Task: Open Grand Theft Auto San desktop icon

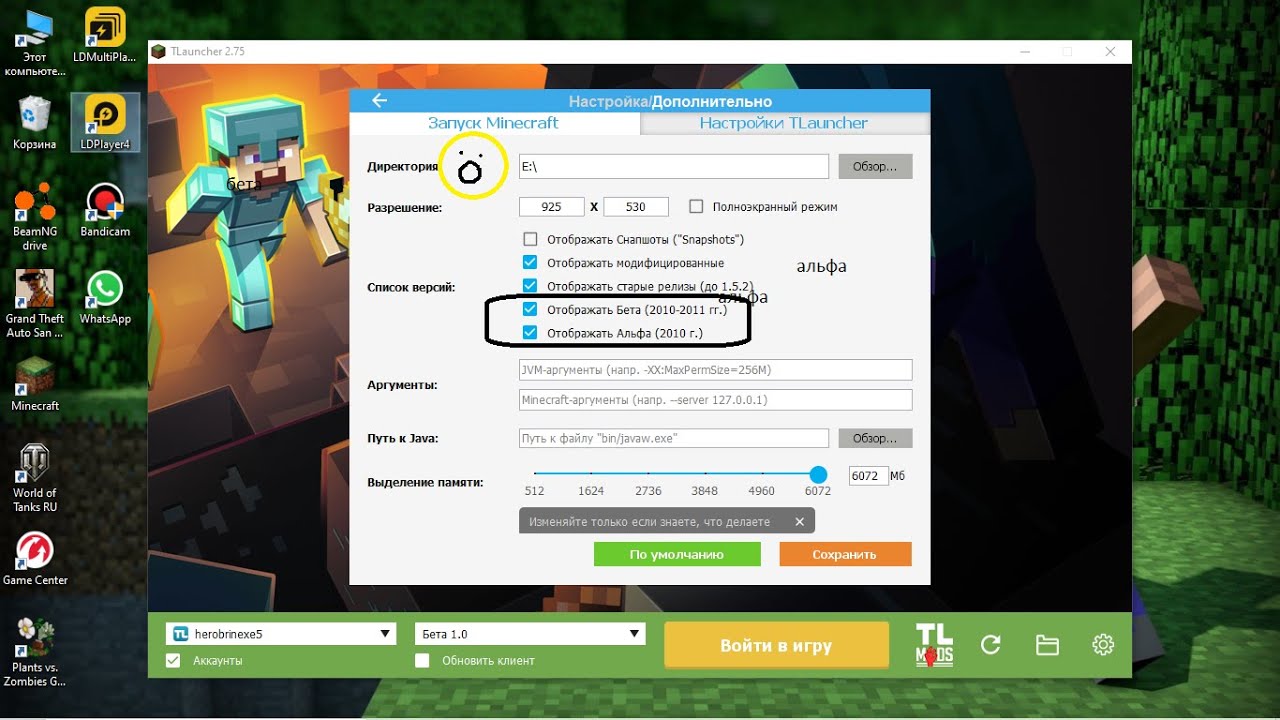Action: tap(35, 304)
